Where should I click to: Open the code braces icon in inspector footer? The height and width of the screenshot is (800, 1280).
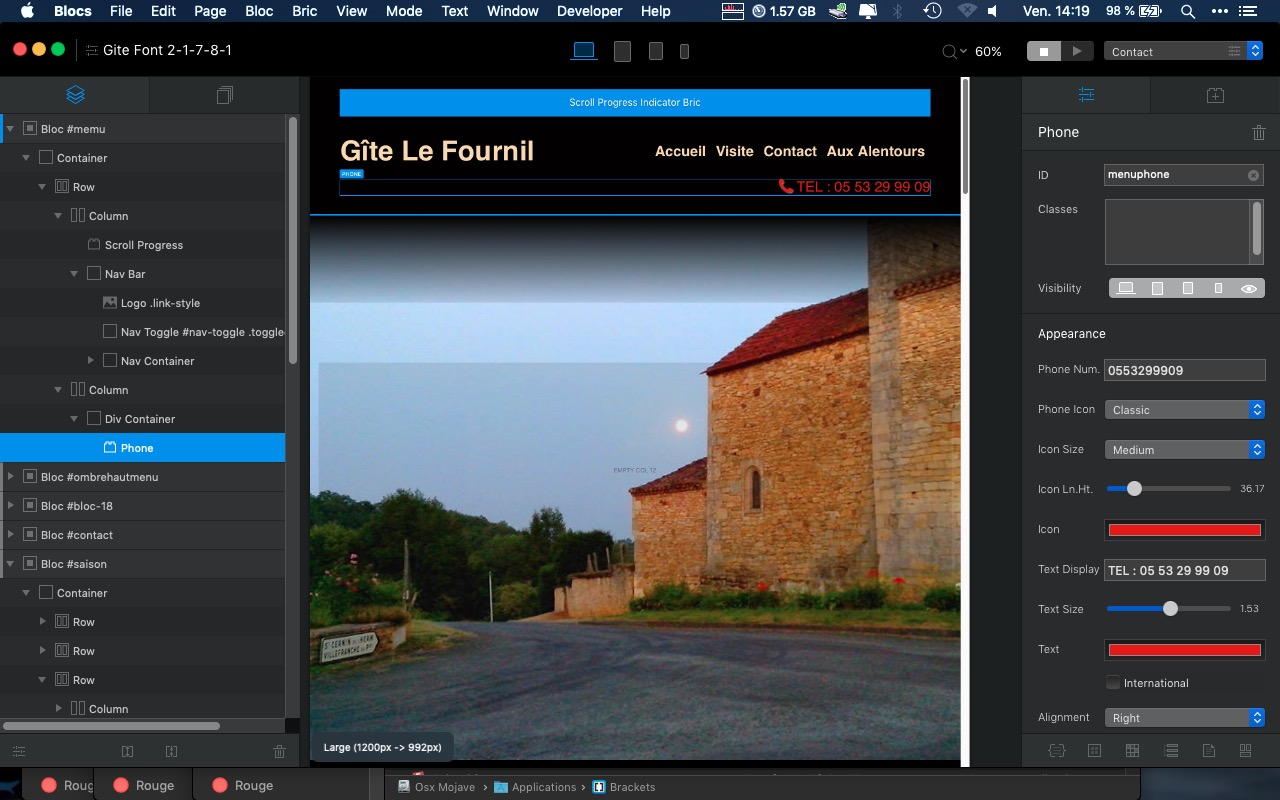pyautogui.click(x=1056, y=751)
